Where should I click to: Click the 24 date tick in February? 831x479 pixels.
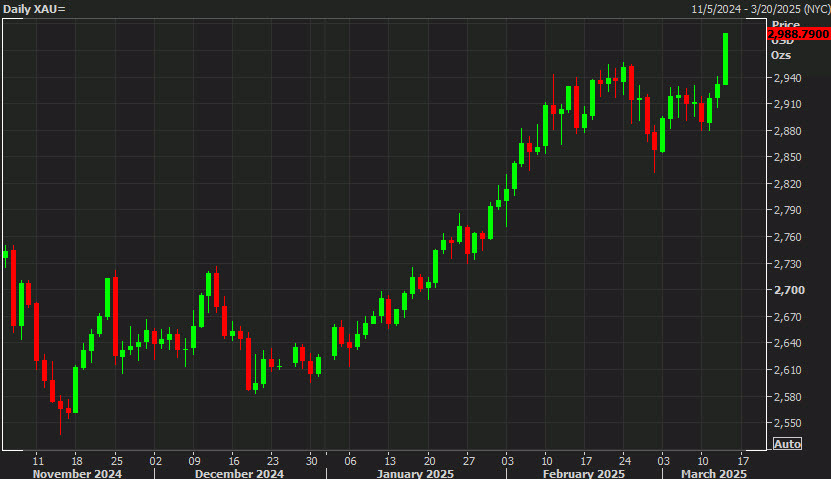point(625,460)
